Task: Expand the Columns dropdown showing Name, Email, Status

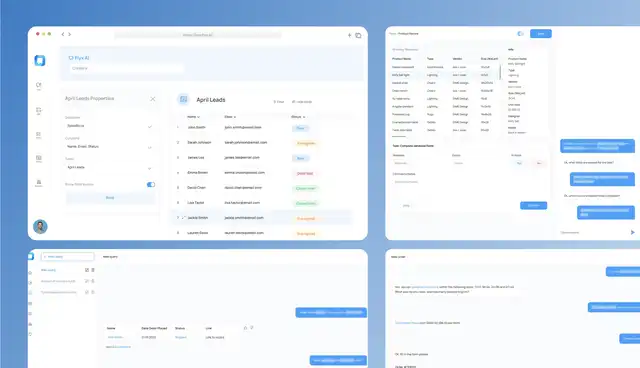Action: pyautogui.click(x=109, y=147)
